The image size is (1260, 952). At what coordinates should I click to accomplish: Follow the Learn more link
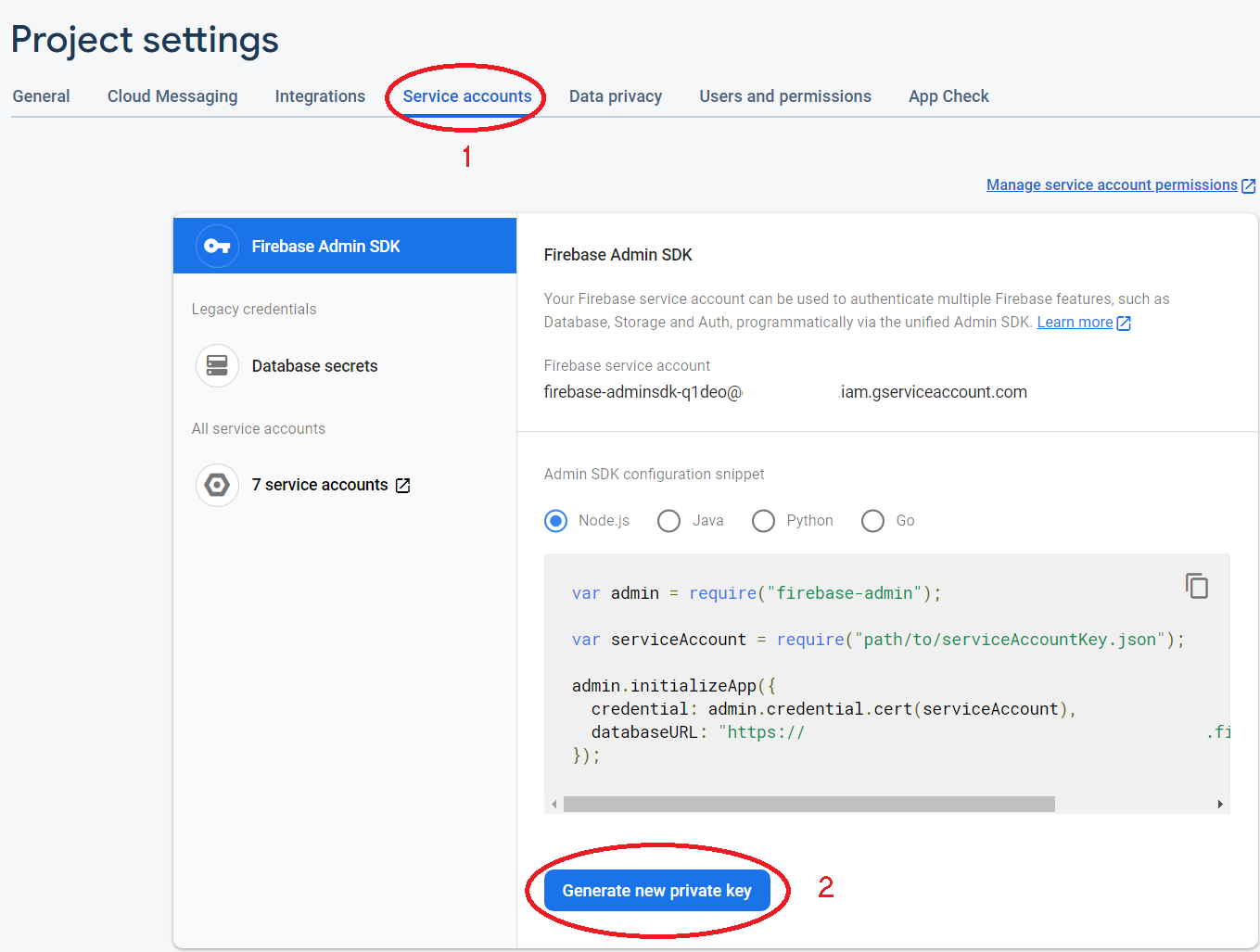click(1075, 323)
